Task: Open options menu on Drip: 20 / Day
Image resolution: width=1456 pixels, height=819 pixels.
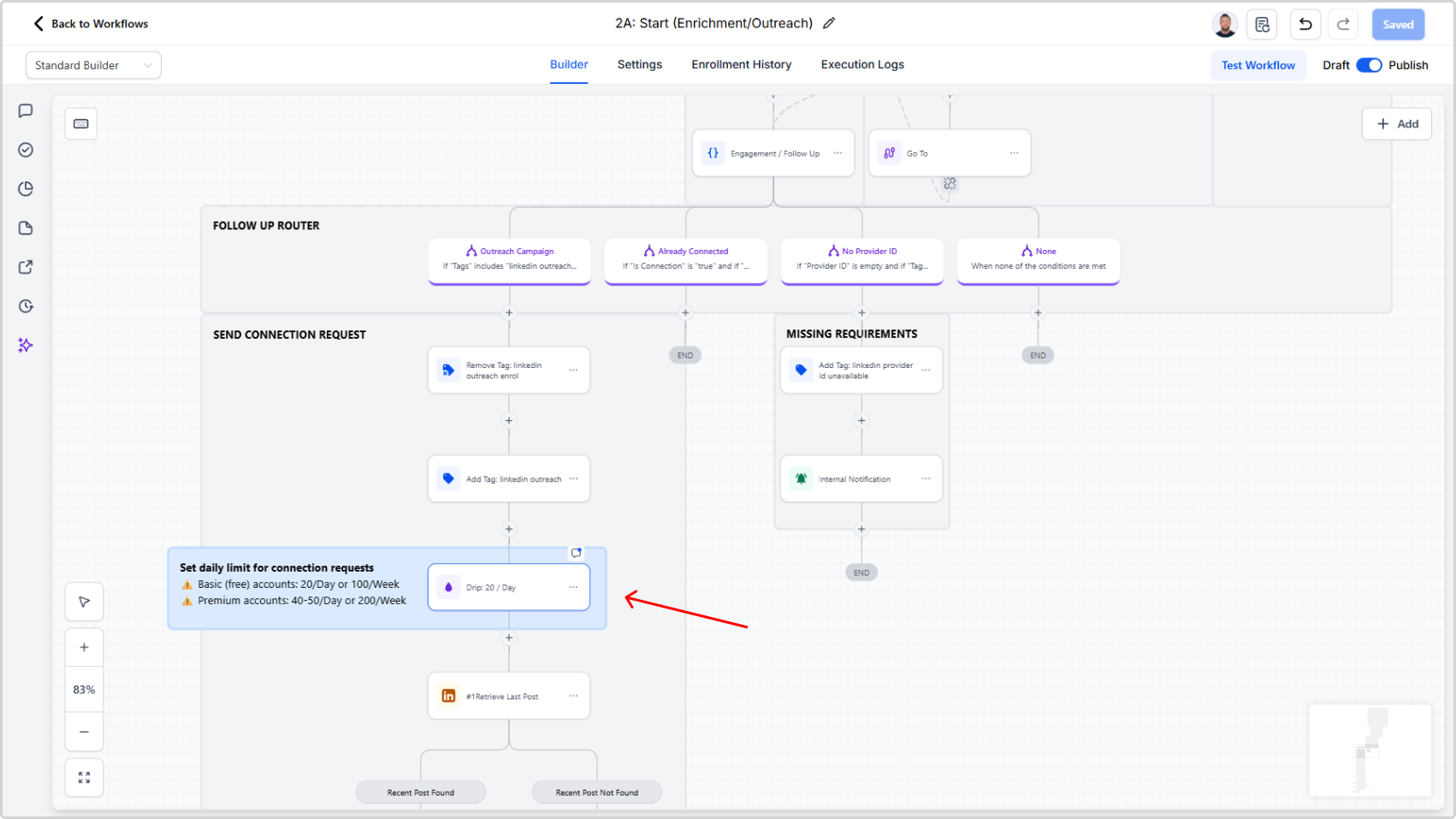Action: (573, 587)
